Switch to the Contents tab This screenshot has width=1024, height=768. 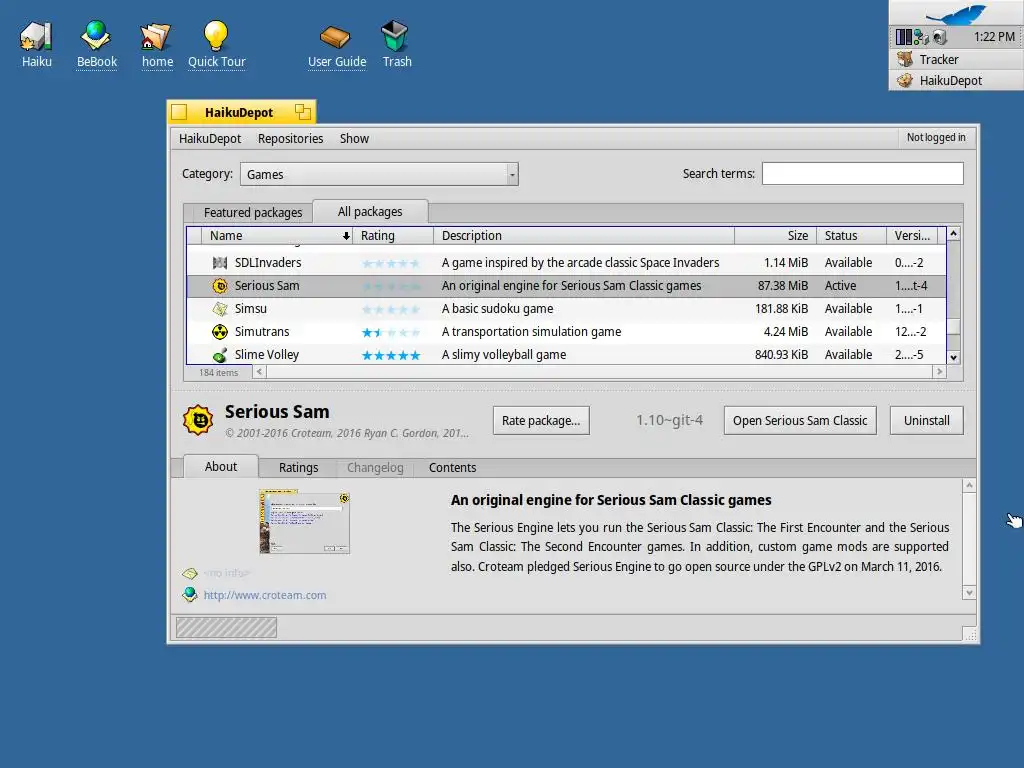click(453, 468)
